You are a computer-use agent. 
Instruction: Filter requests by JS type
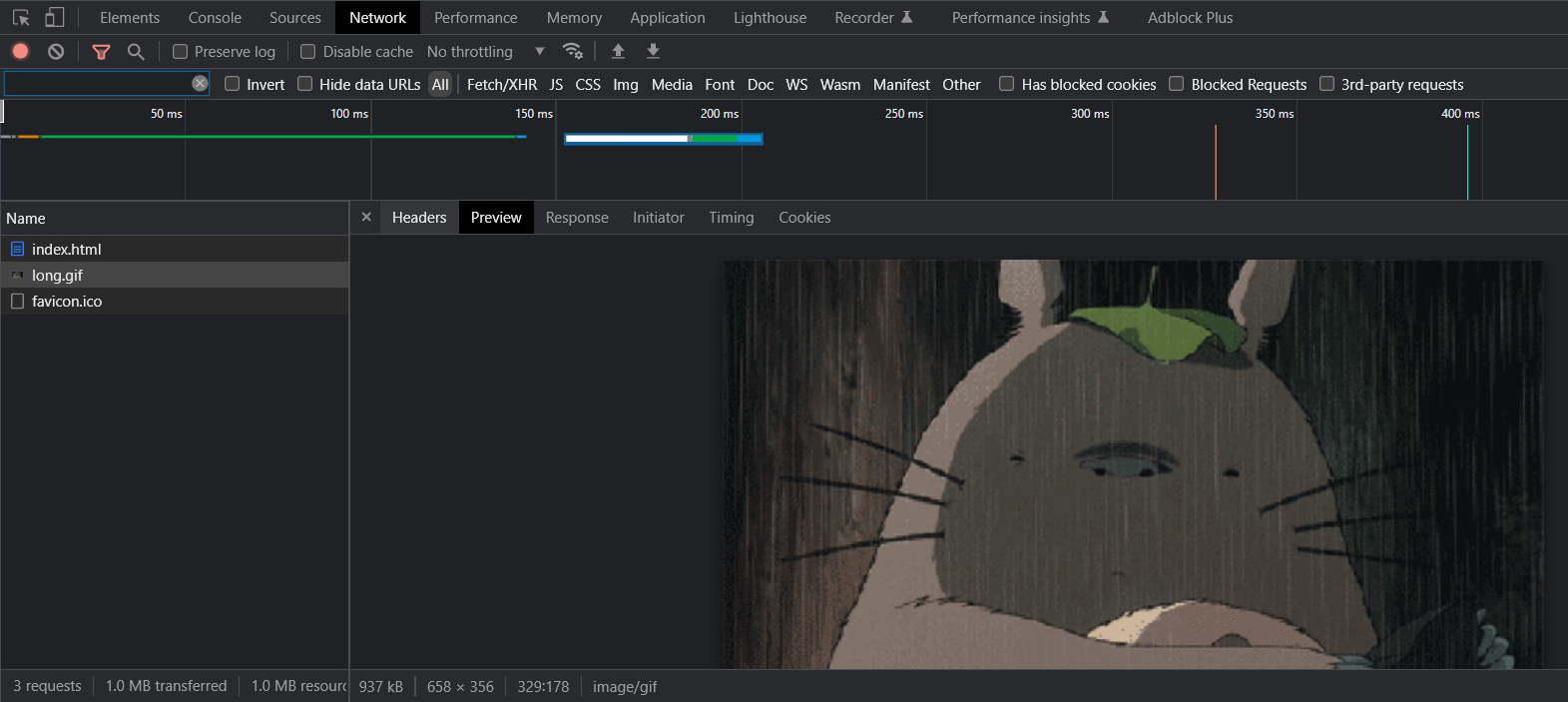click(556, 84)
